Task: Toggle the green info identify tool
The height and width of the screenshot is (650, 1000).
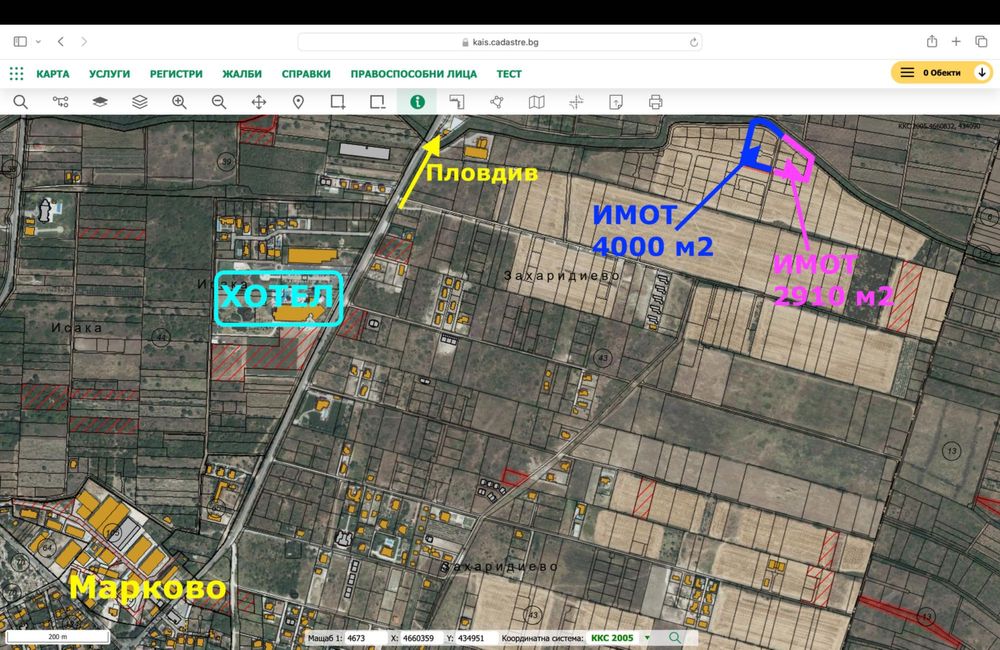Action: [417, 102]
